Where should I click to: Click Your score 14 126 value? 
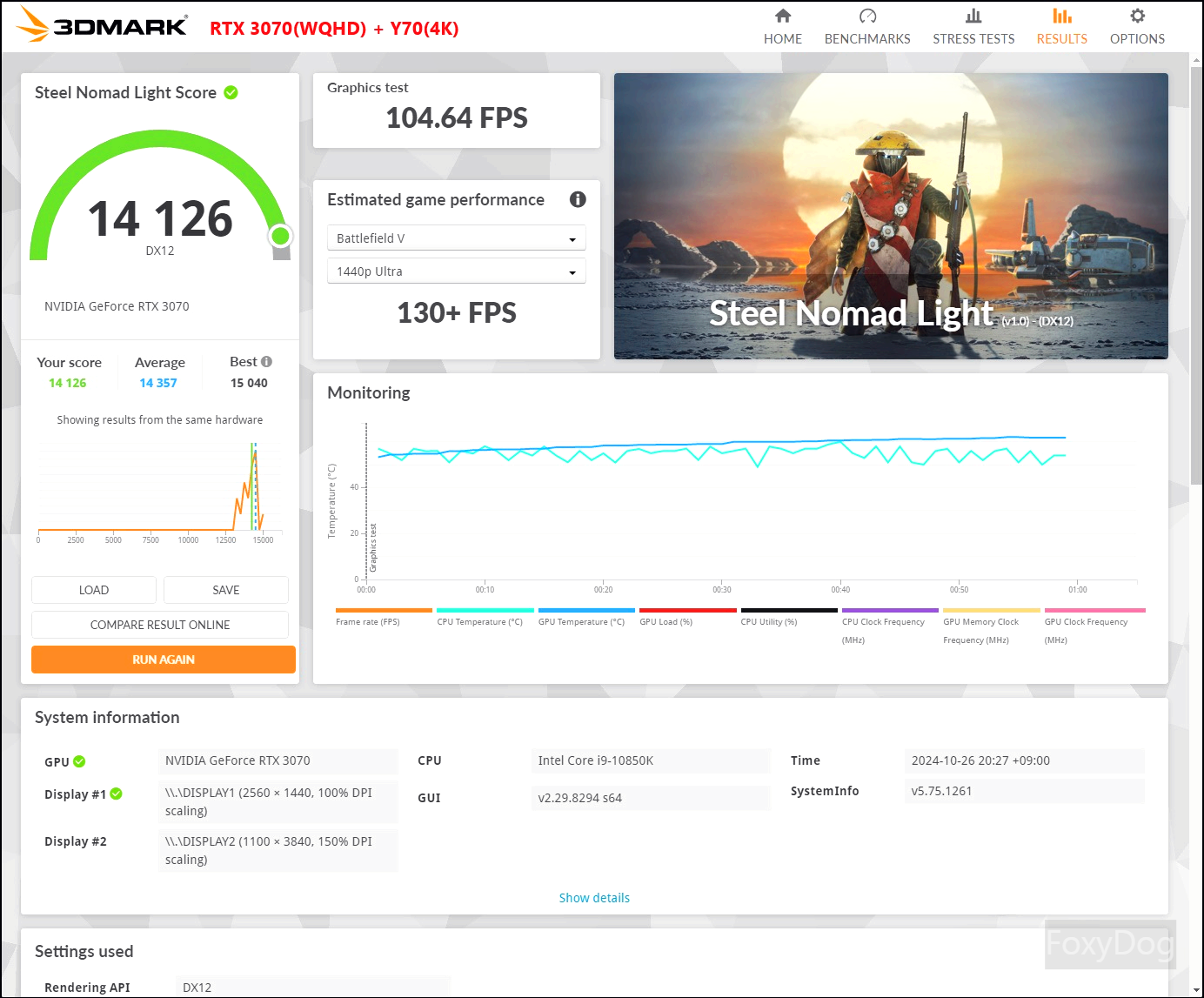click(68, 383)
